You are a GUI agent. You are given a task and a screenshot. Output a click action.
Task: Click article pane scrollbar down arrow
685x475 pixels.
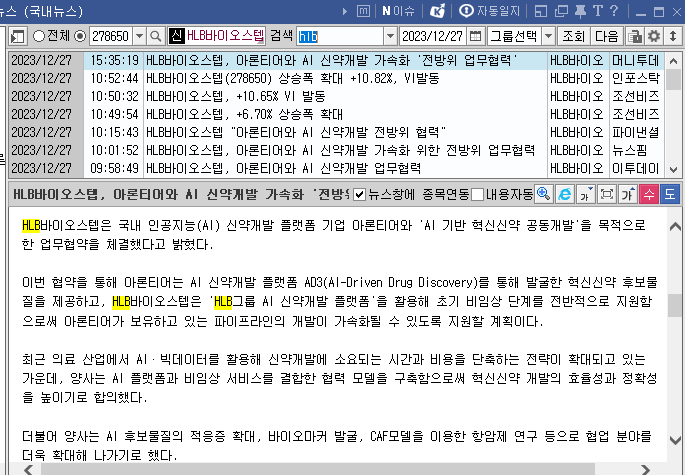[675, 440]
